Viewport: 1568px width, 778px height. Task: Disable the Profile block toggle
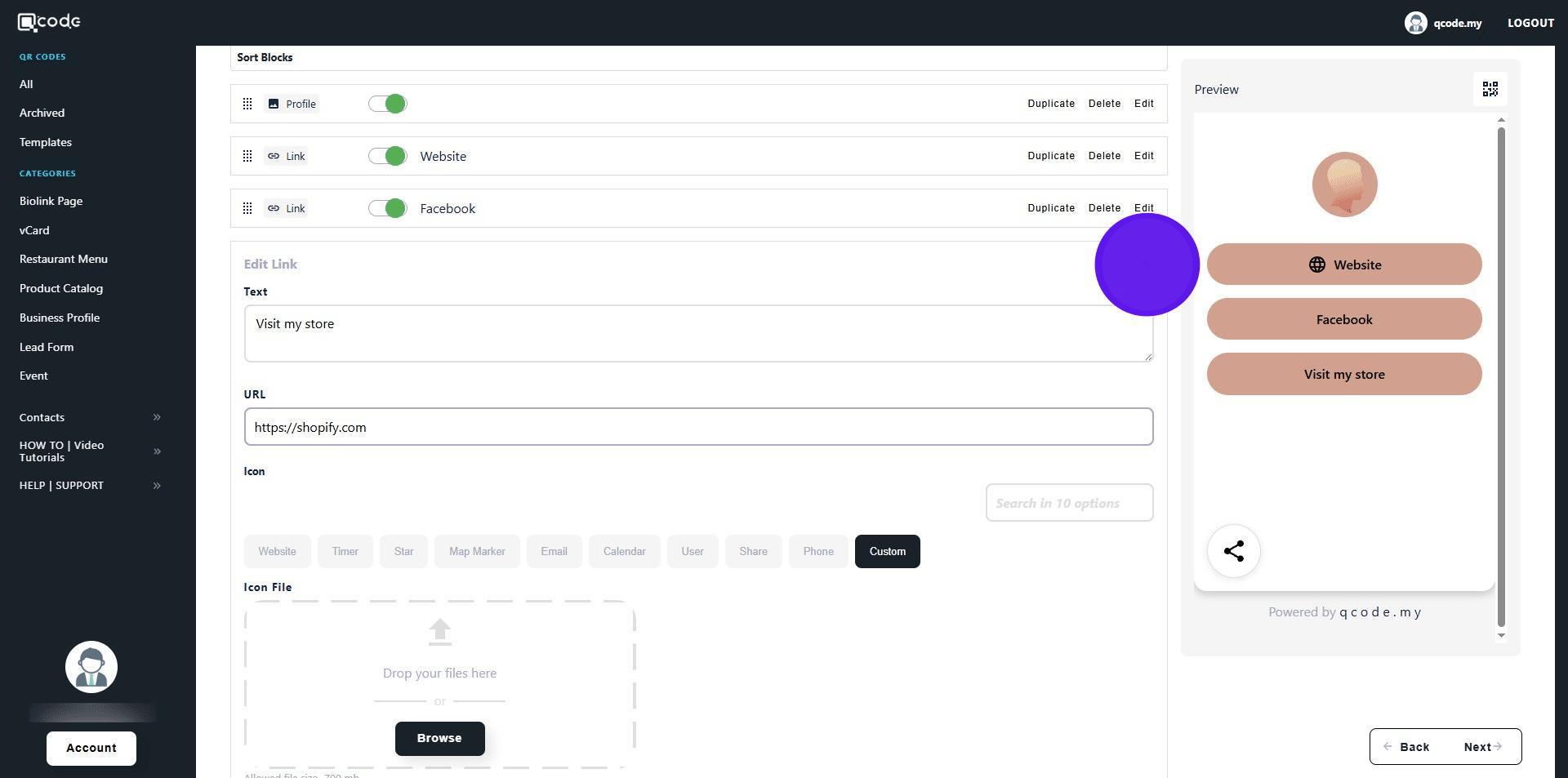pos(387,104)
